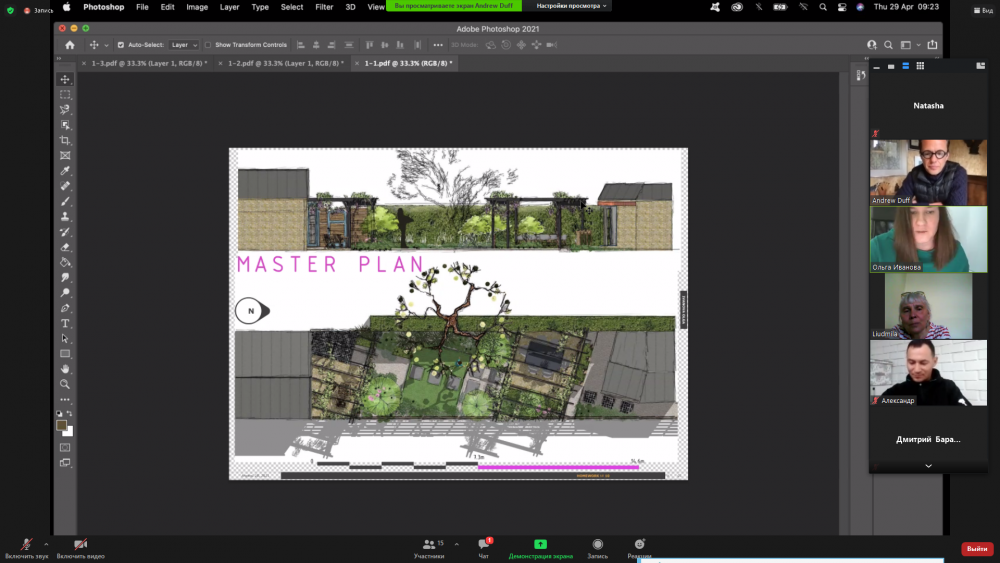This screenshot has width=1000, height=563.
Task: Select the Move tool in the toolbox
Action: pyautogui.click(x=65, y=79)
